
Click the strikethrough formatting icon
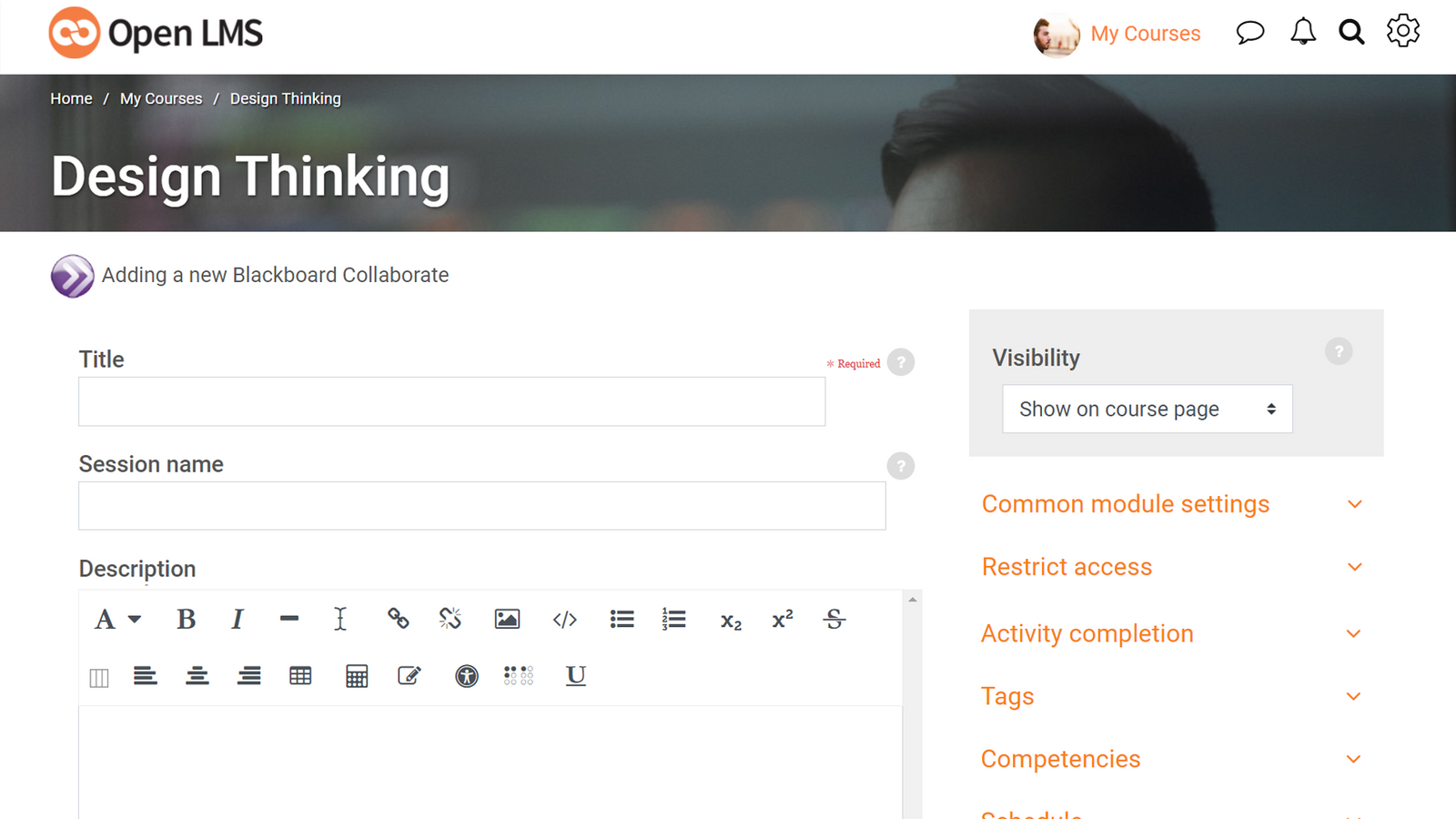tap(834, 620)
